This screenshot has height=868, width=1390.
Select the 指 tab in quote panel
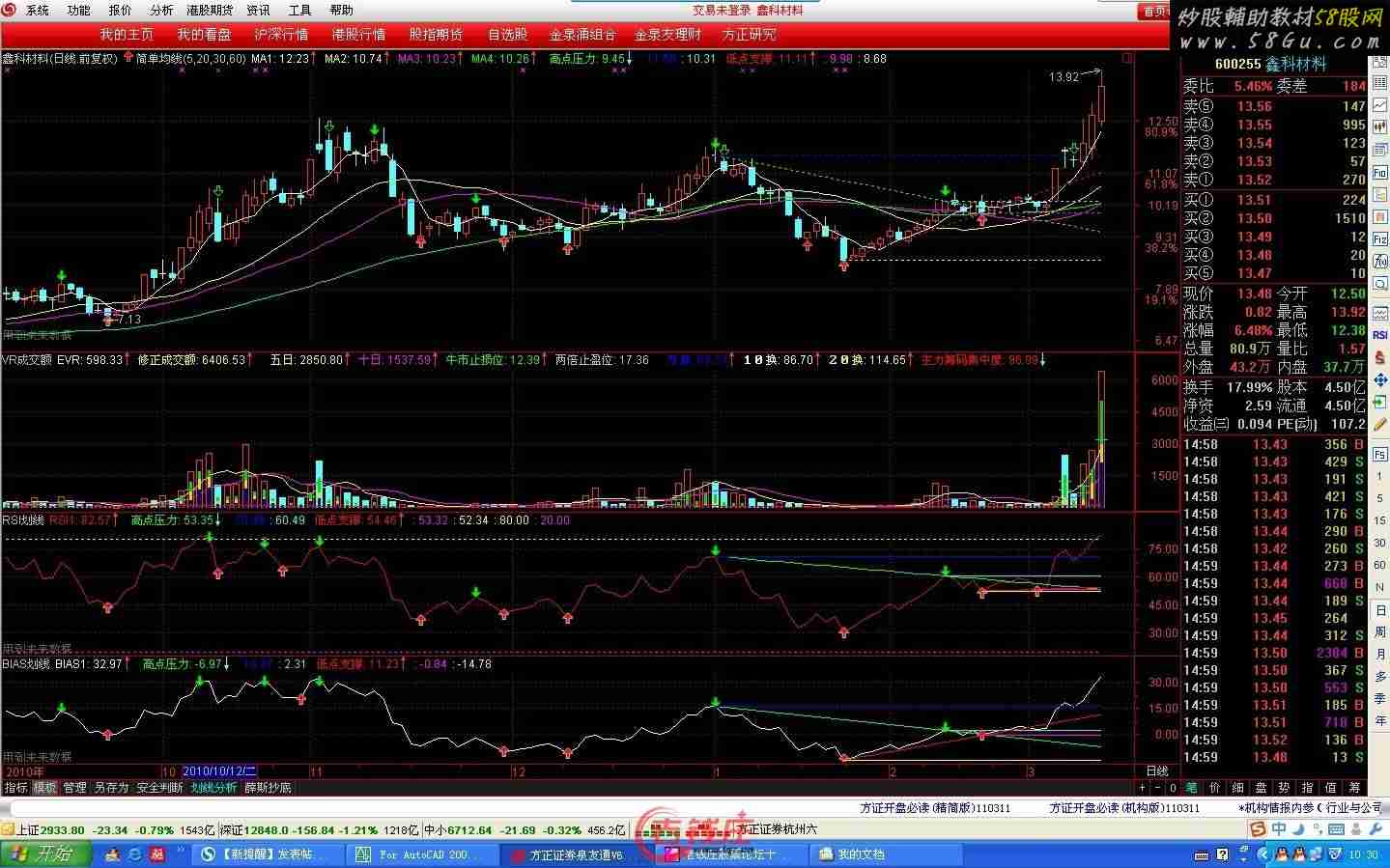1307,788
